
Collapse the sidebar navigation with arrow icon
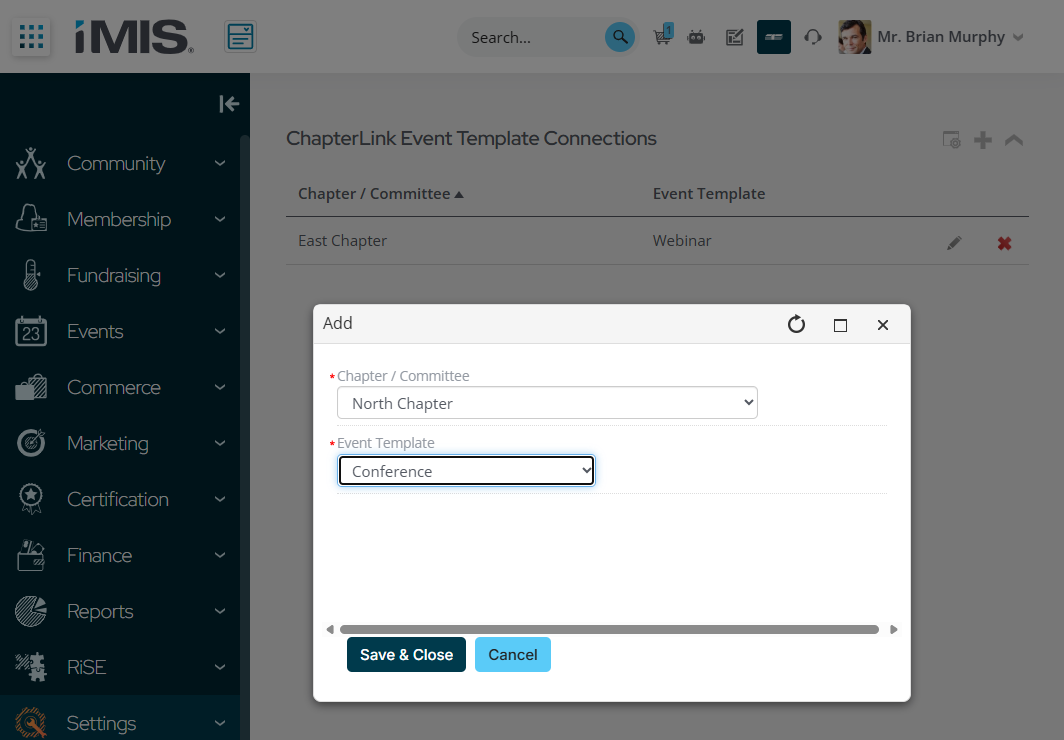point(229,104)
